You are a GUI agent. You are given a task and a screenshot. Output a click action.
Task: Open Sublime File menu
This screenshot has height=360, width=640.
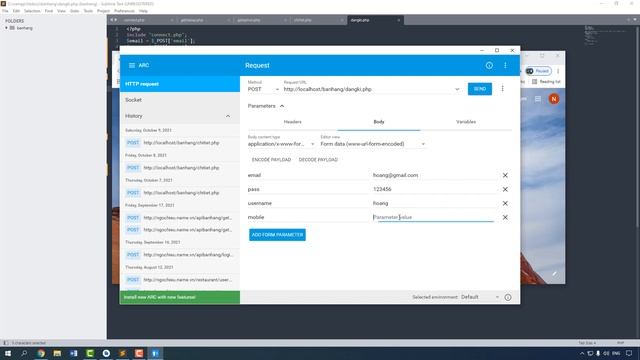coord(5,11)
